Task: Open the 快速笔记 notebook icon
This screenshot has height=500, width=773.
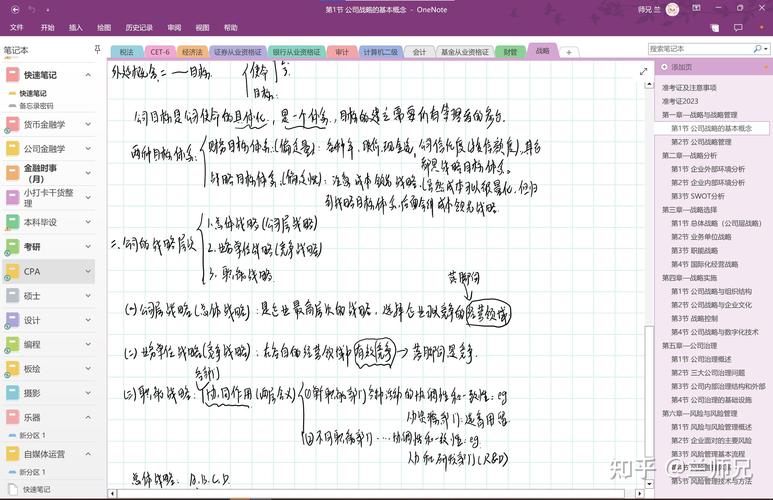Action: coord(12,75)
